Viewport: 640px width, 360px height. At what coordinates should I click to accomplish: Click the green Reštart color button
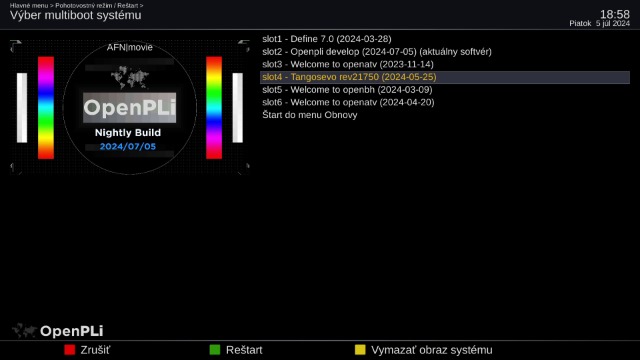click(x=215, y=350)
